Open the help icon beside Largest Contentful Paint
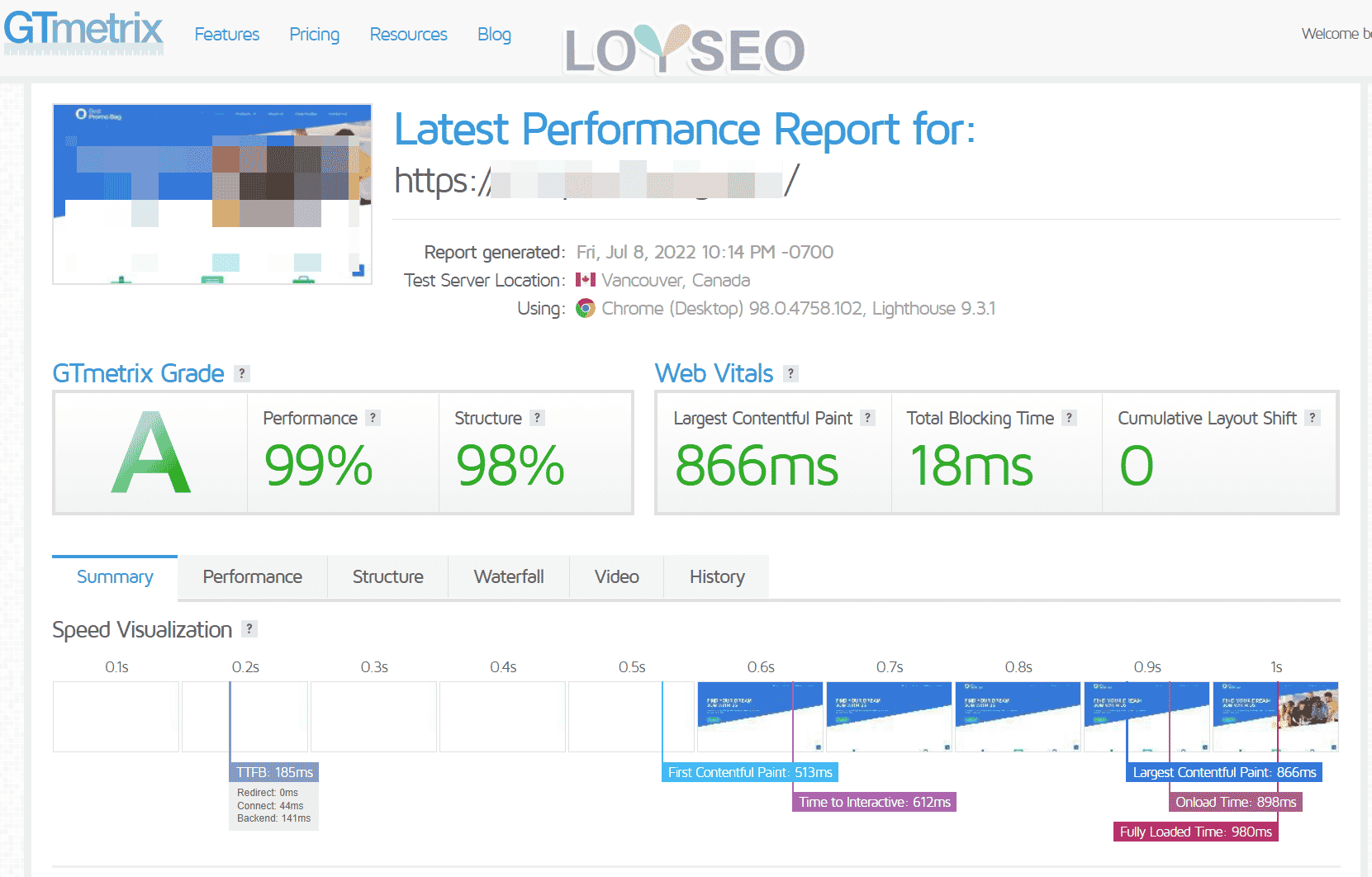The width and height of the screenshot is (1372, 877). tap(867, 418)
